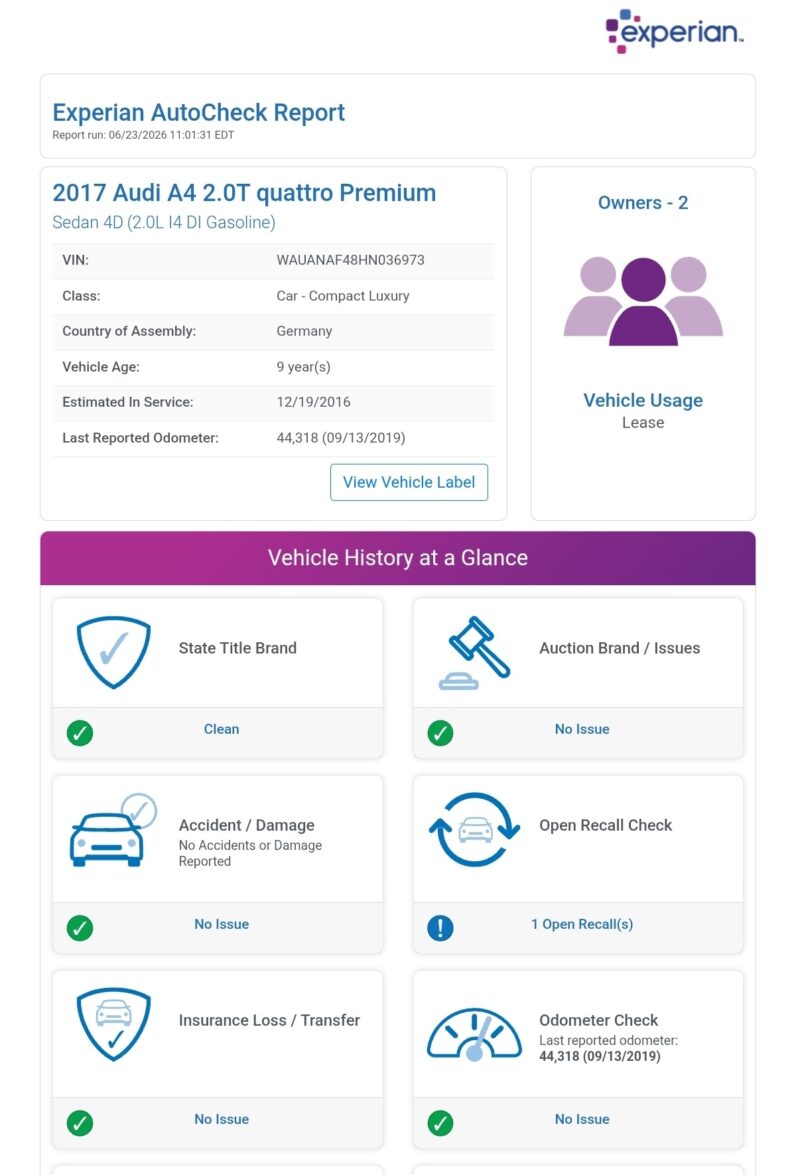Click the Accident / Damage car icon
Image resolution: width=796 pixels, height=1175 pixels.
pyautogui.click(x=113, y=830)
